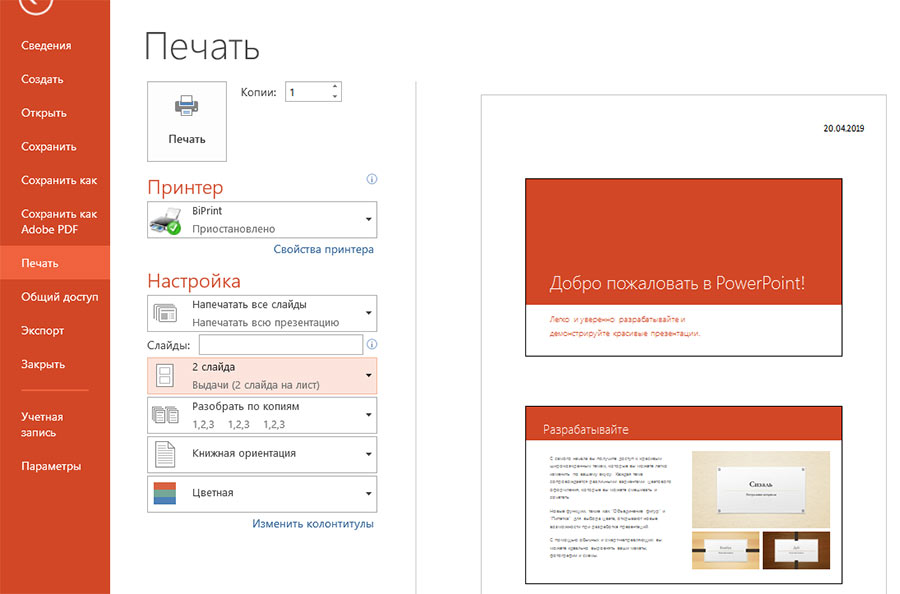The height and width of the screenshot is (594, 900).
Task: Expand the BiPrint printer dropdown
Action: [x=368, y=219]
